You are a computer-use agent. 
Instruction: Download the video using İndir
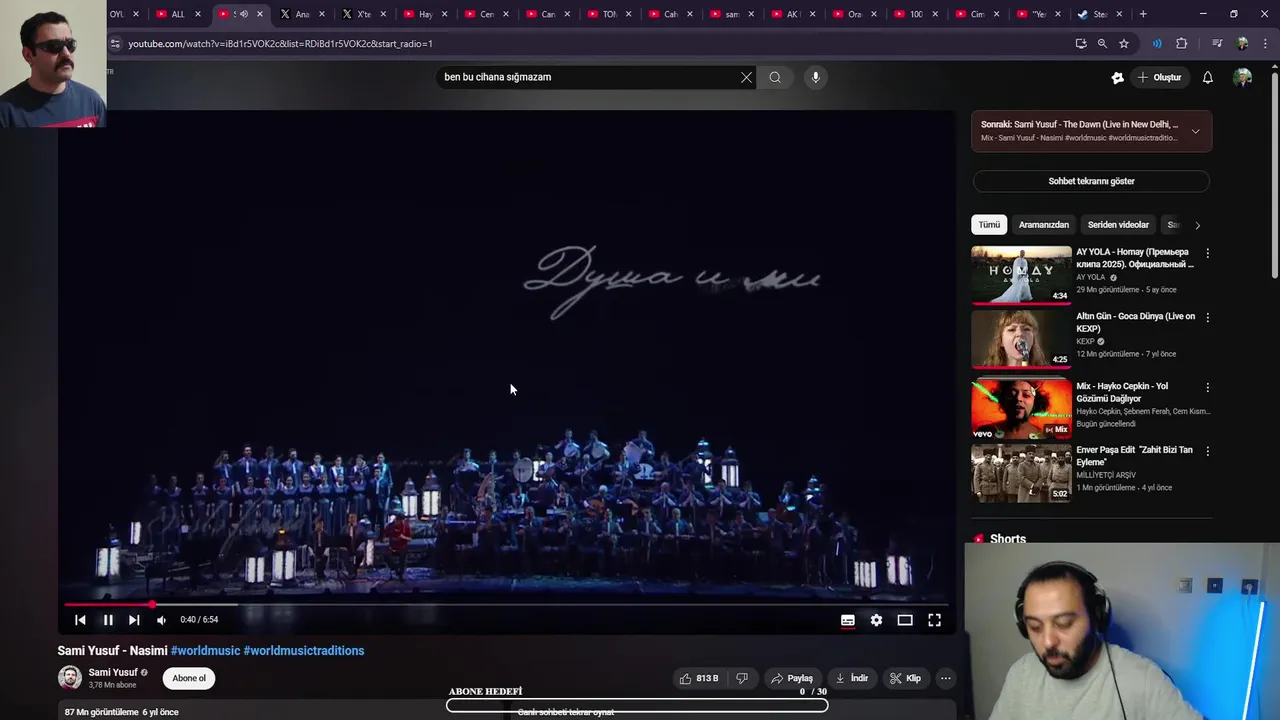(x=852, y=678)
